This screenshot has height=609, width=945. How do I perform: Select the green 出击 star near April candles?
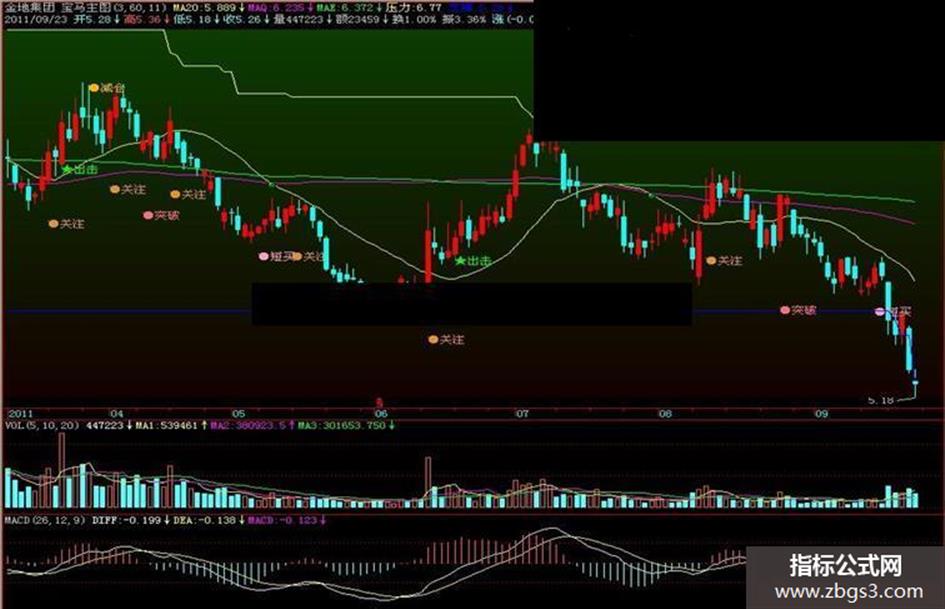click(80, 170)
